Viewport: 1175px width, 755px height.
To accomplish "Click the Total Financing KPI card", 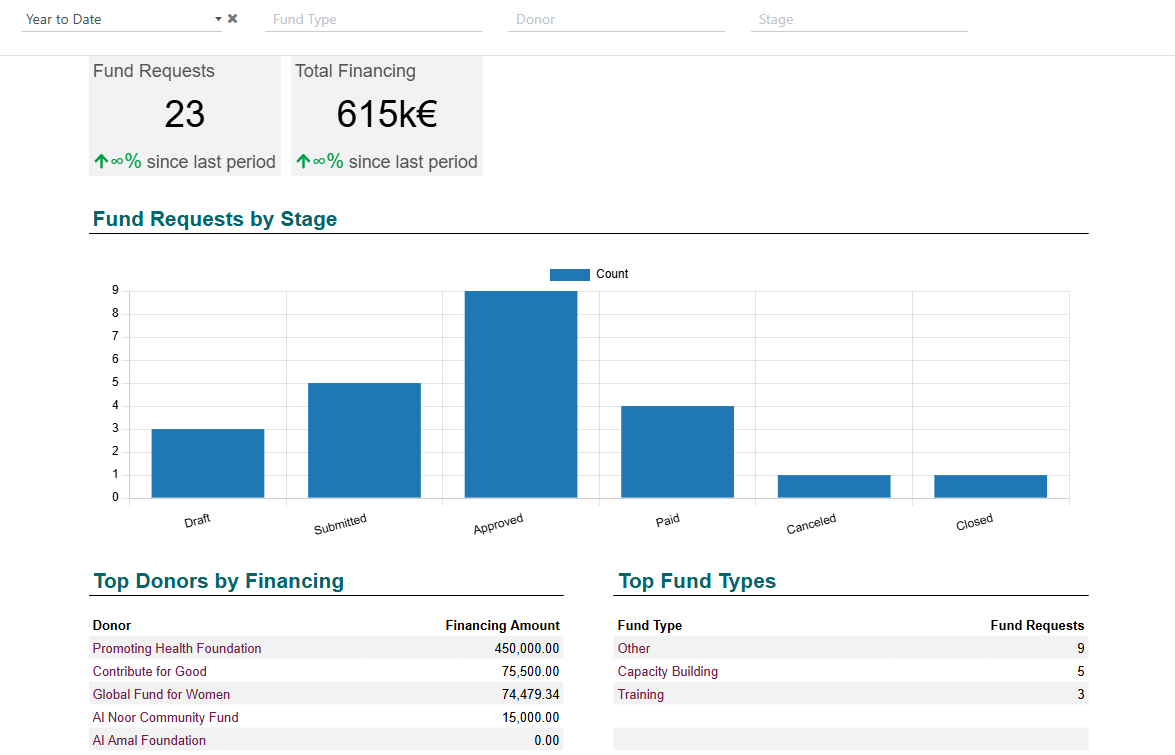I will tap(387, 116).
